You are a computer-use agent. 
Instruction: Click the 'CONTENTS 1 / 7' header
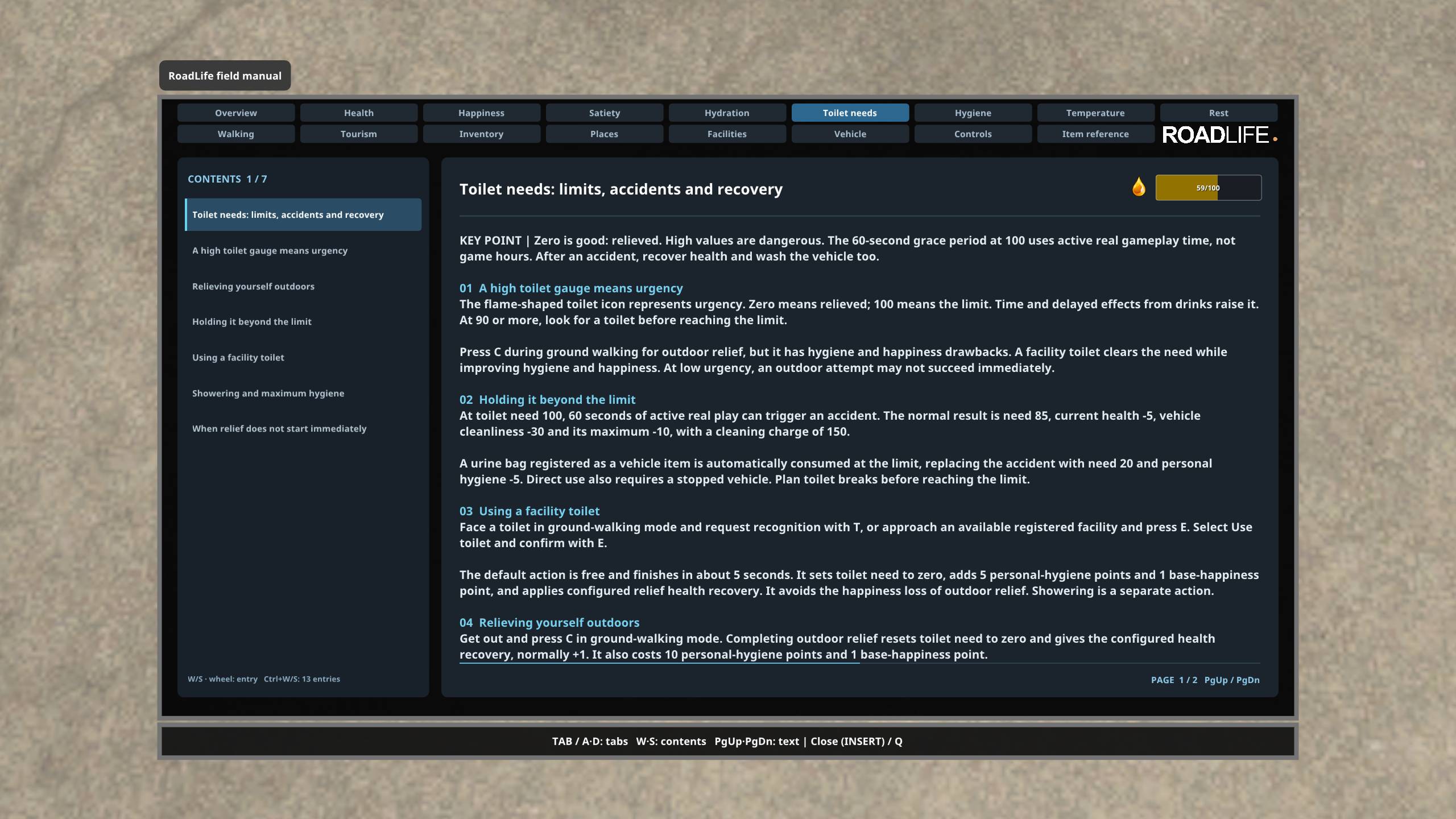click(x=227, y=179)
